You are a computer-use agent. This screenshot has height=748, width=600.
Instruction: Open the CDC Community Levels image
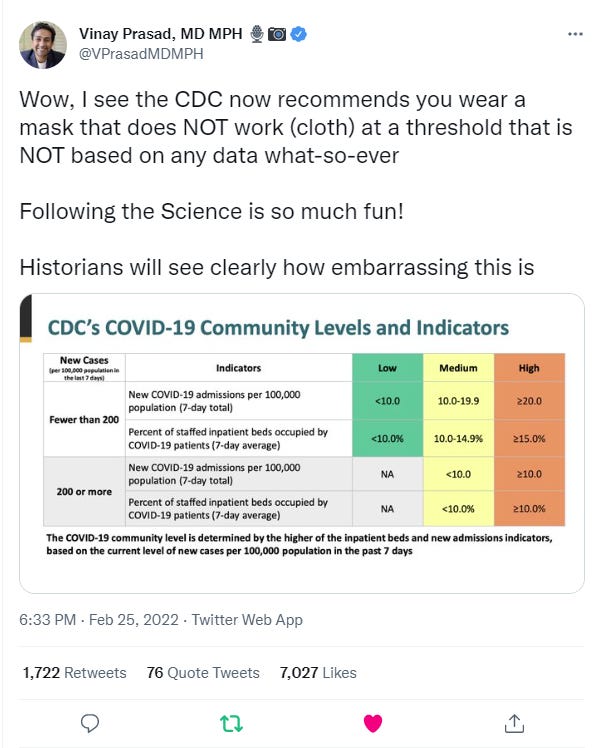[301, 443]
